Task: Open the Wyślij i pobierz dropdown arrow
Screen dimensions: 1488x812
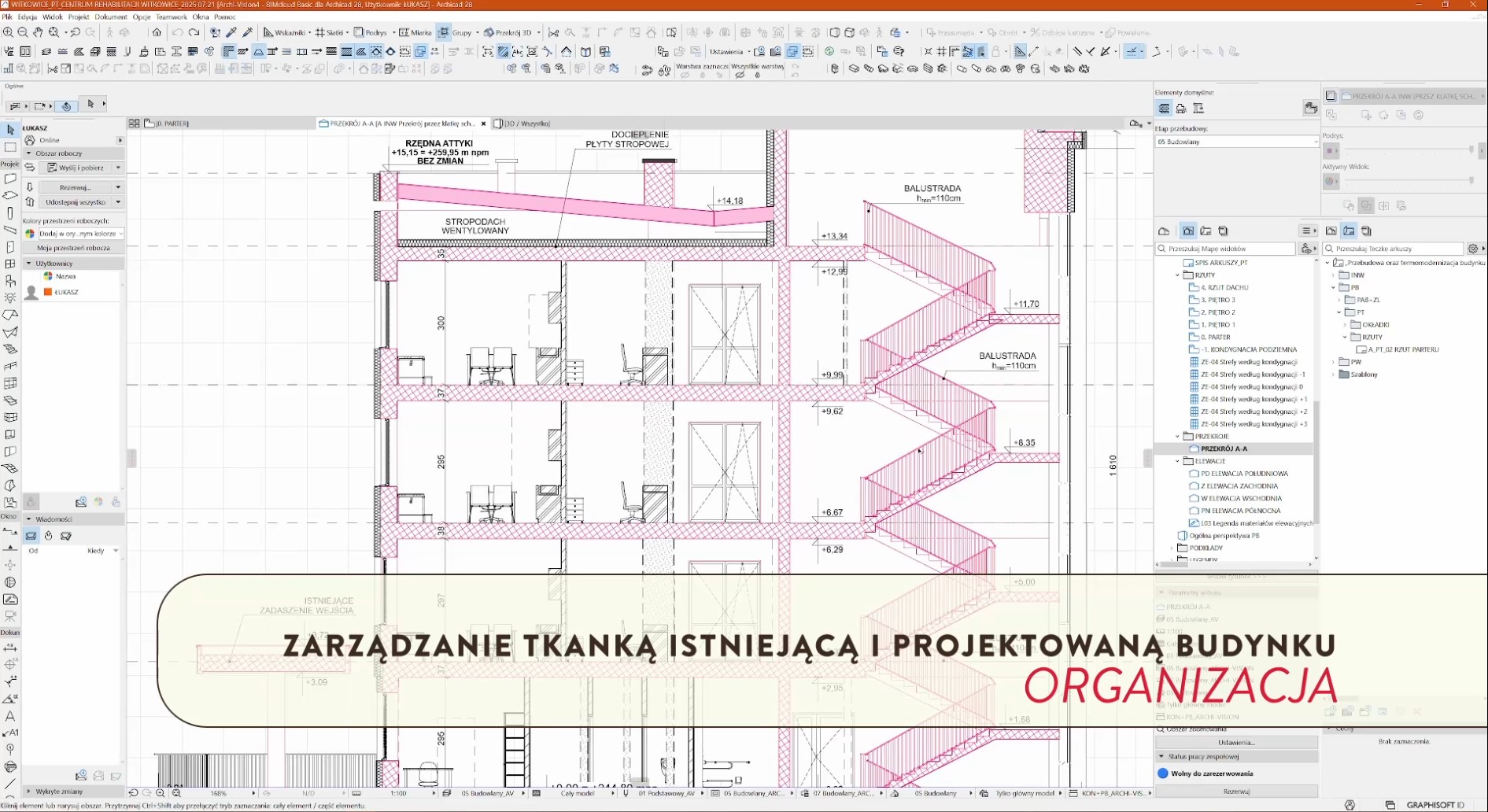Action: (118, 168)
